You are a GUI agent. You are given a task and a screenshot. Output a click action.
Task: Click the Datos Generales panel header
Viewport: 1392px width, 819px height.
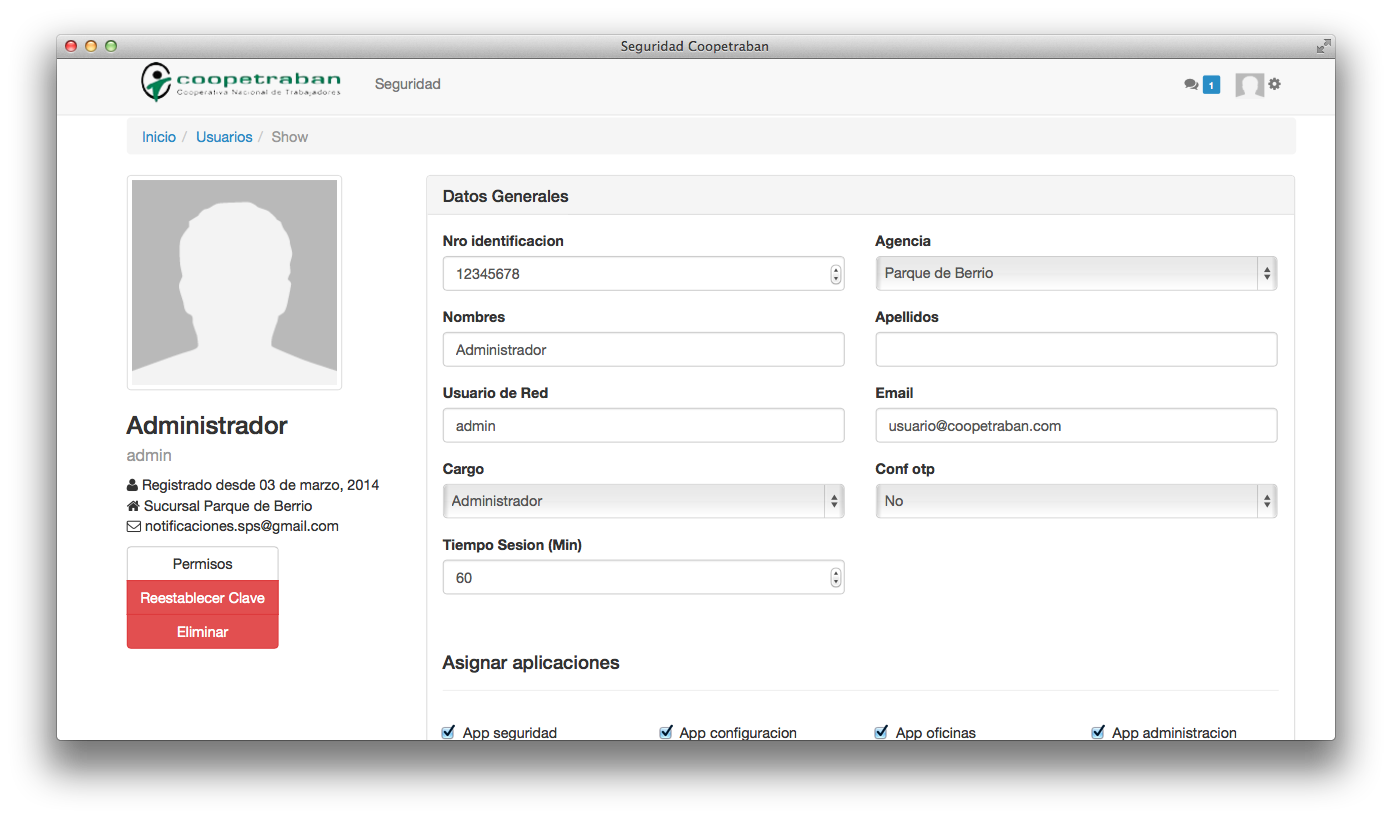860,196
